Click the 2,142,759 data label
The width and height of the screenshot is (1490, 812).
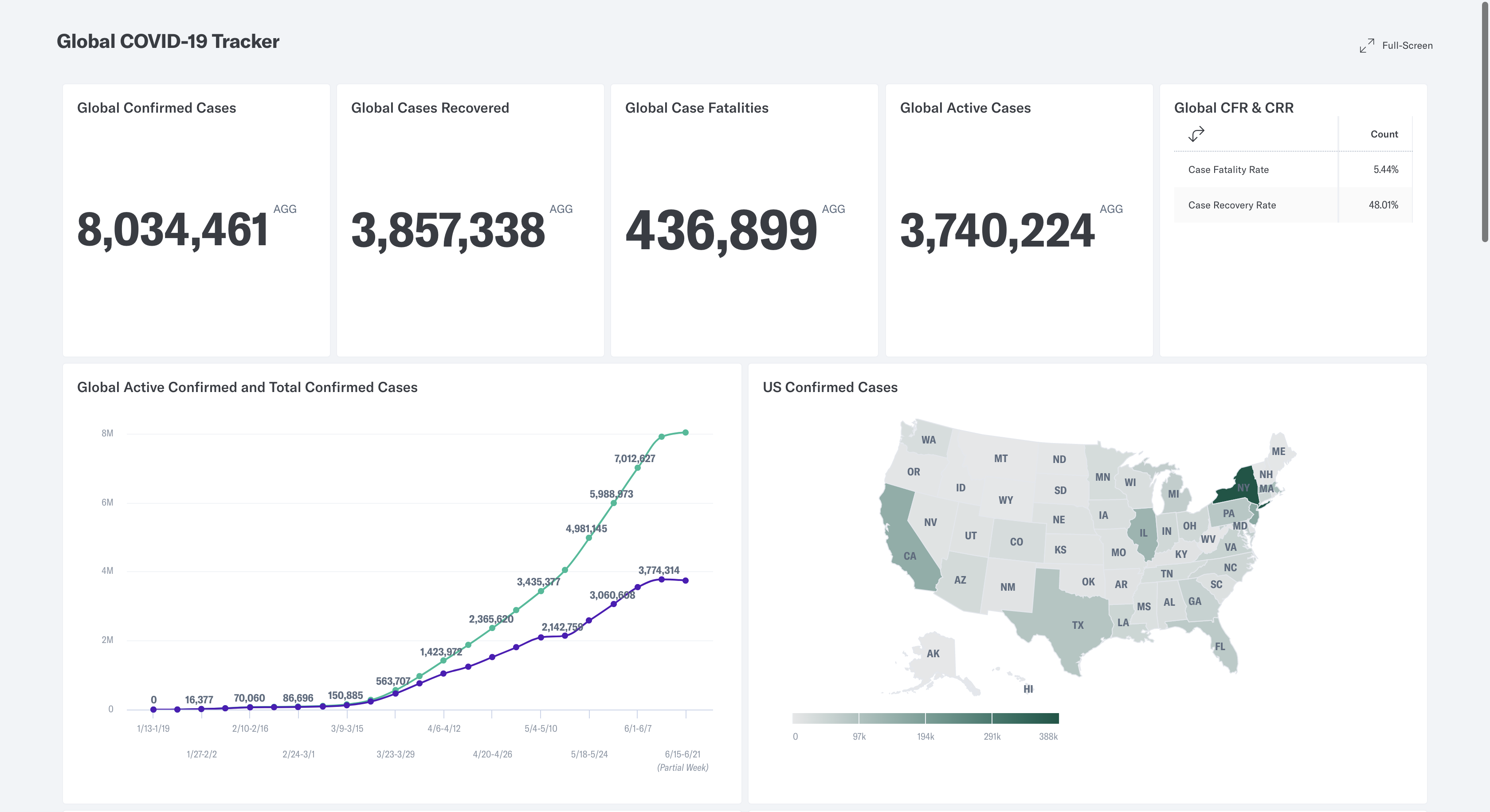[x=562, y=627]
